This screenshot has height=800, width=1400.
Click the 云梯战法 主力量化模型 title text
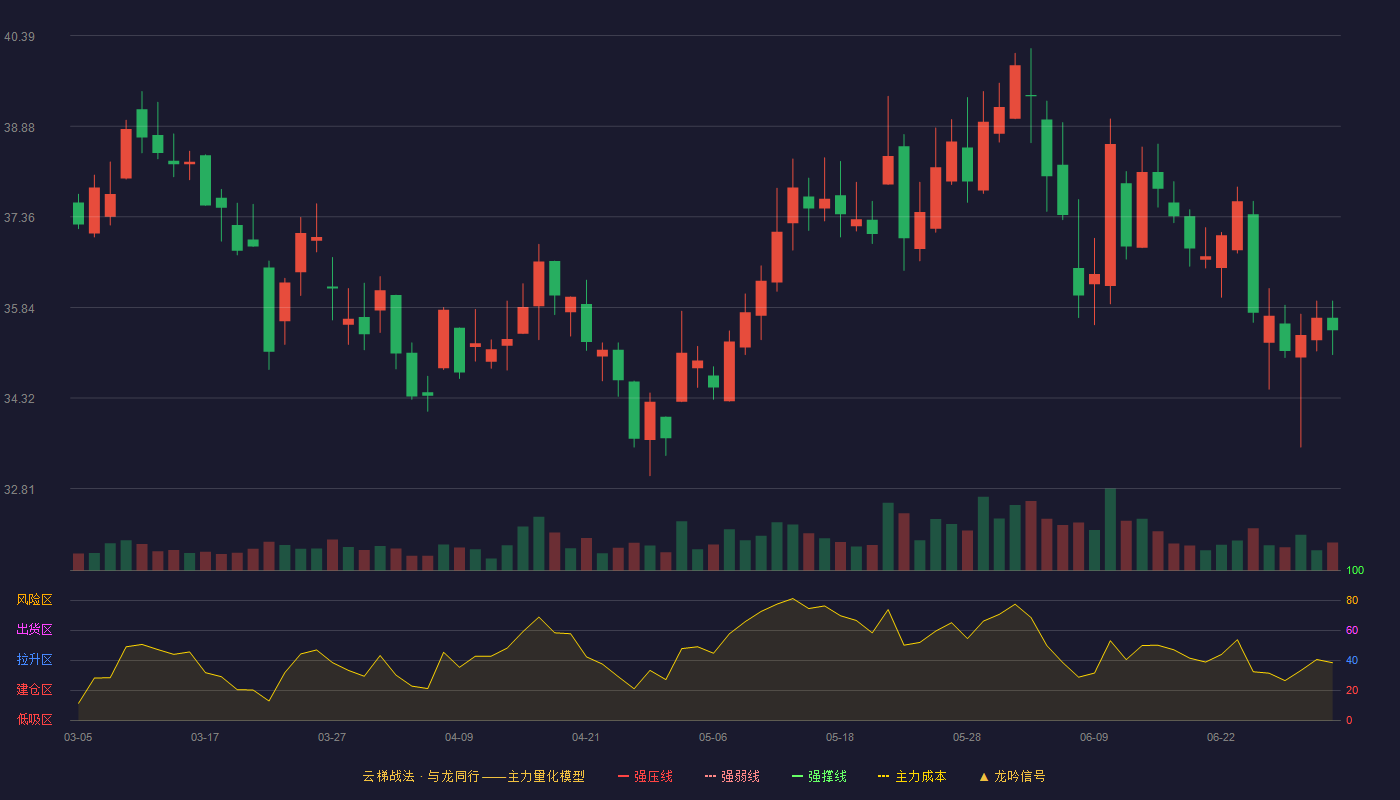(x=474, y=776)
